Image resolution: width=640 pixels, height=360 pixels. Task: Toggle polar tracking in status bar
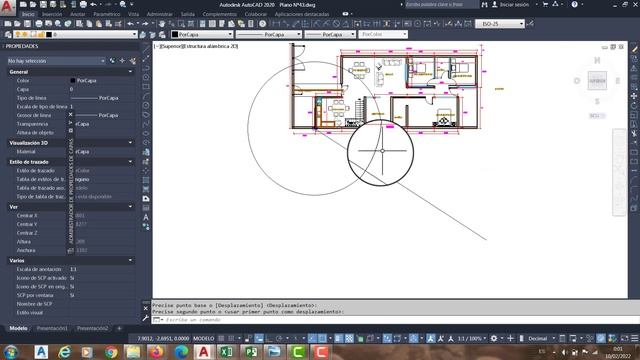(x=279, y=338)
